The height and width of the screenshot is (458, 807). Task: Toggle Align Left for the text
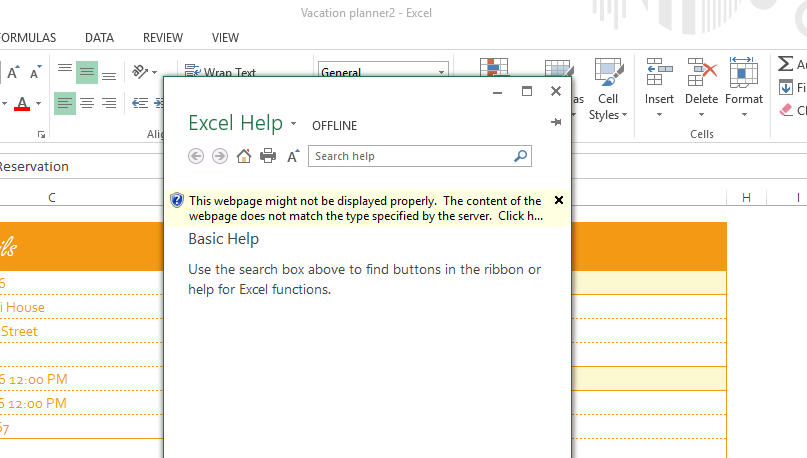pos(65,103)
